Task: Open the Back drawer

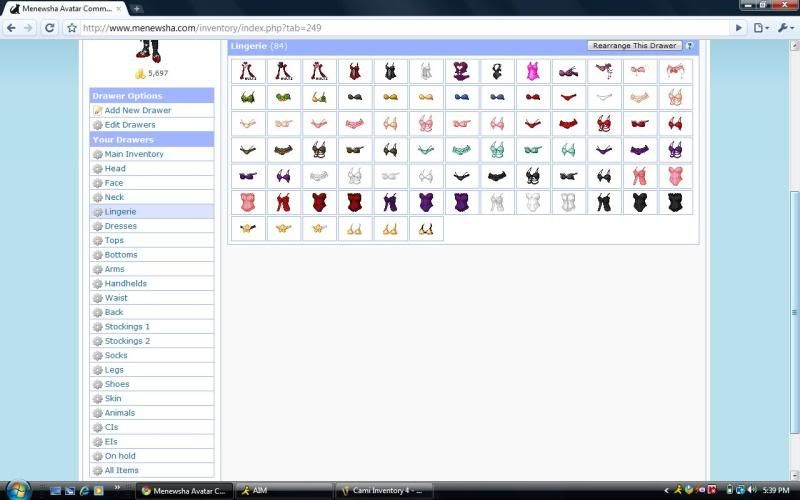Action: coord(114,312)
